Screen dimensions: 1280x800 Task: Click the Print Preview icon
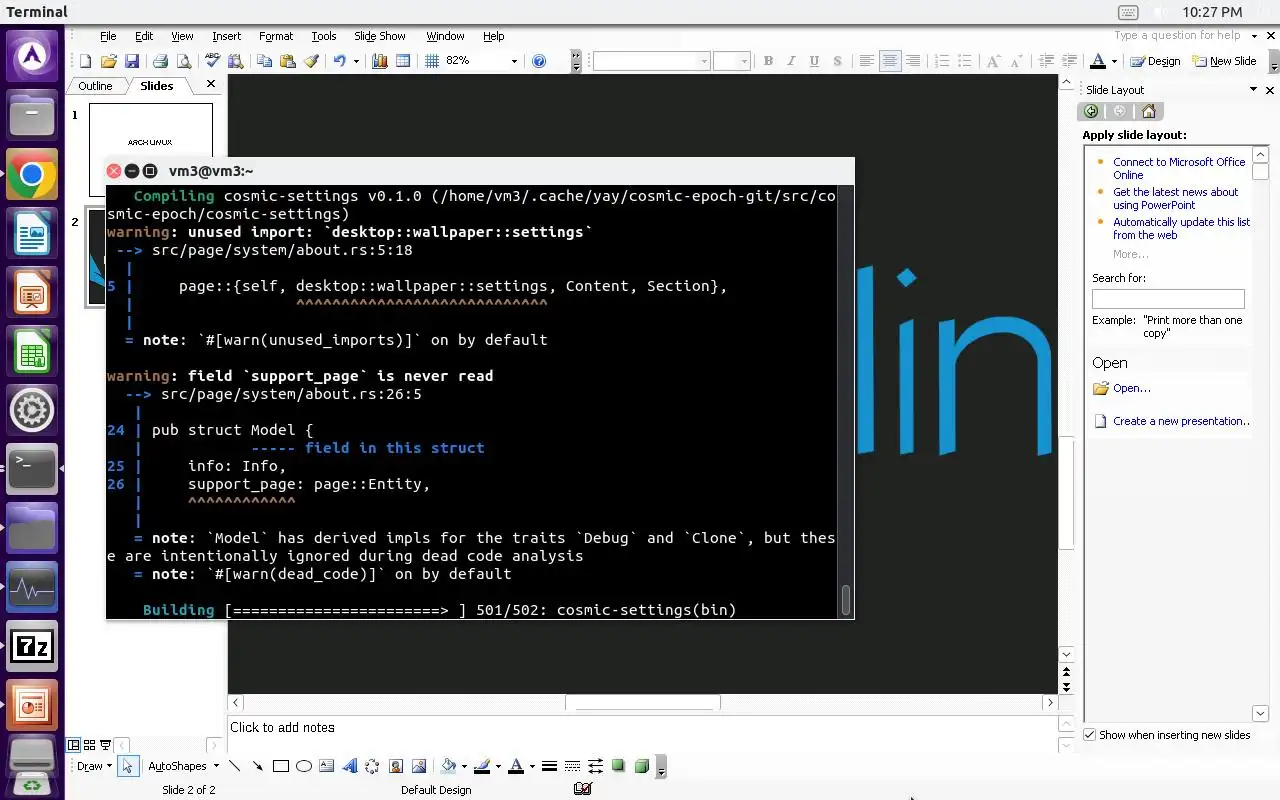[x=182, y=61]
